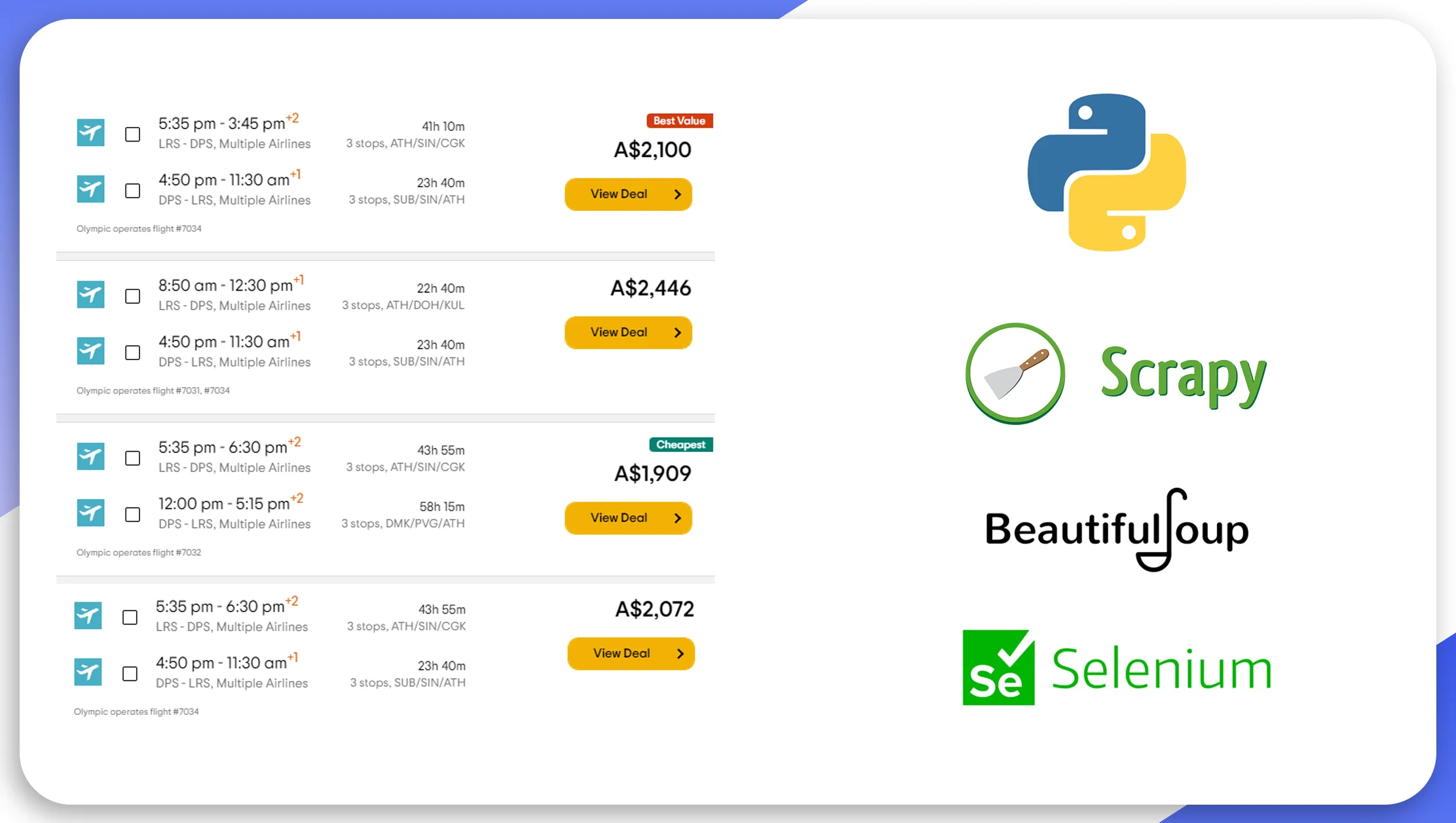Click the Cheapest badge
The image size is (1456, 823).
681,445
